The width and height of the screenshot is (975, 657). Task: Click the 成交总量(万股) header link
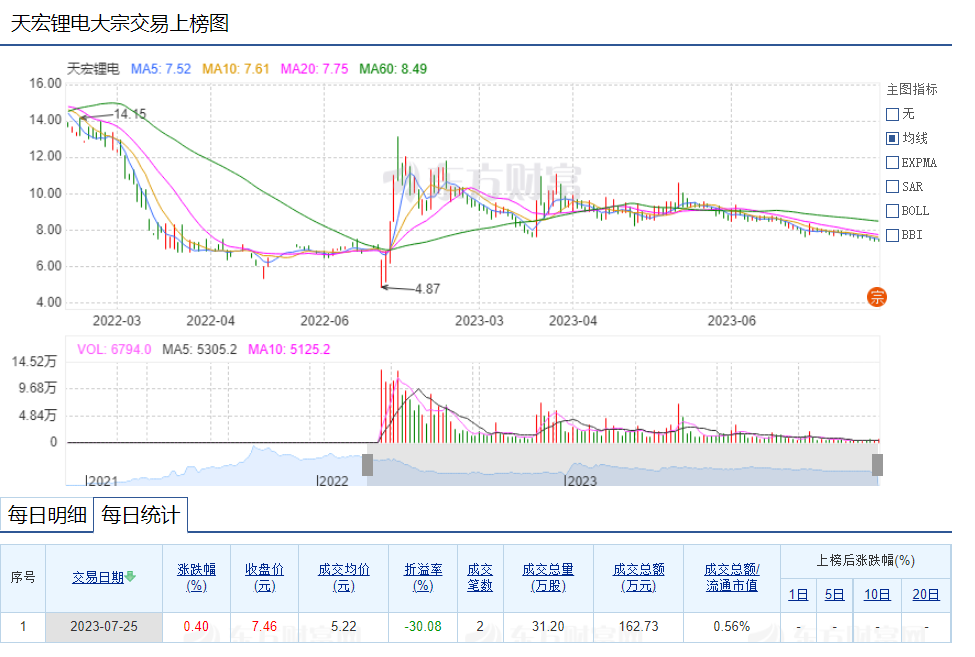coord(548,577)
